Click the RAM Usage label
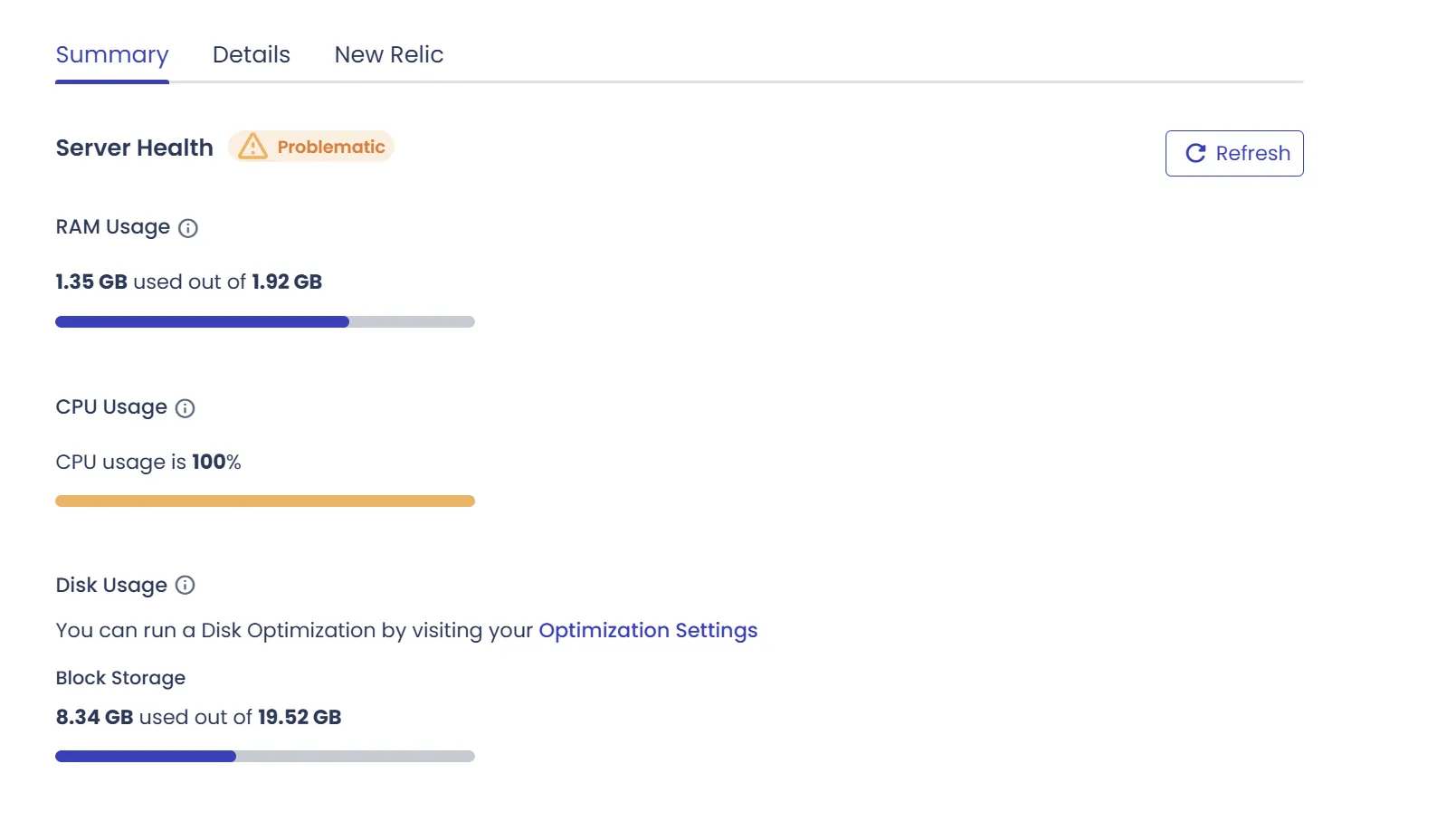Image resolution: width=1456 pixels, height=821 pixels. pyautogui.click(x=113, y=227)
